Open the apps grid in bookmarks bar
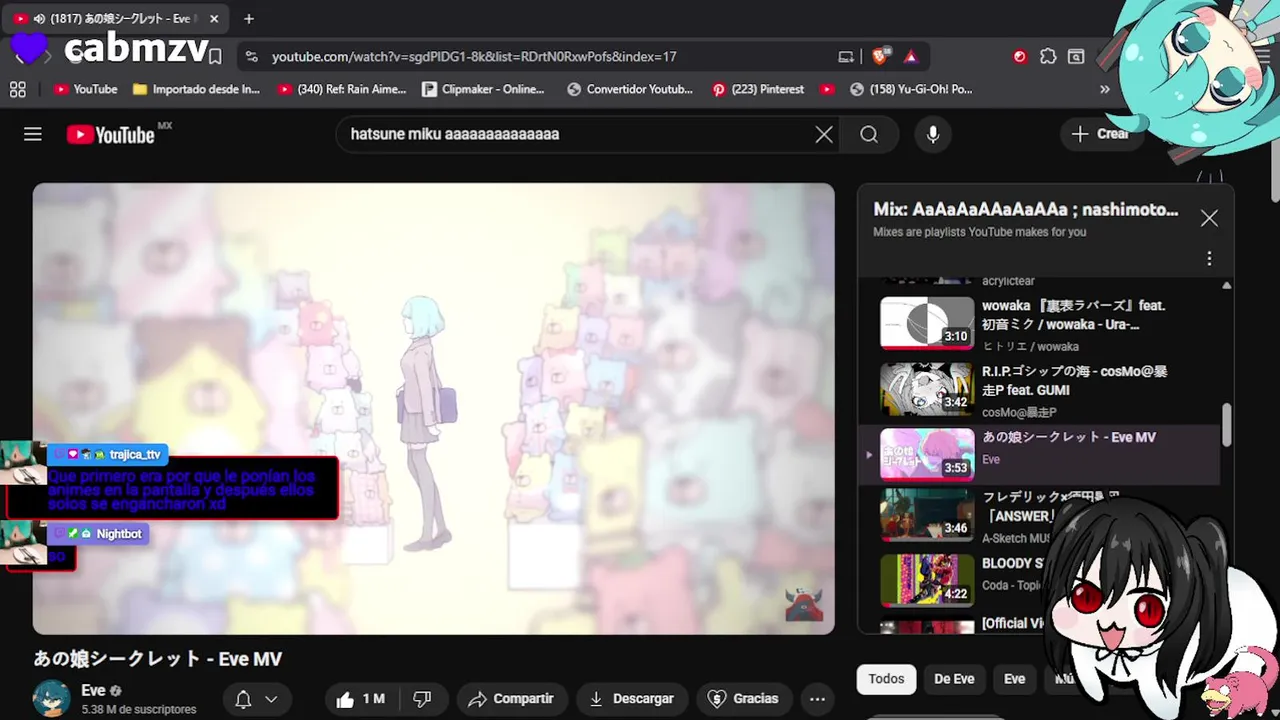This screenshot has width=1280, height=720. [x=17, y=89]
